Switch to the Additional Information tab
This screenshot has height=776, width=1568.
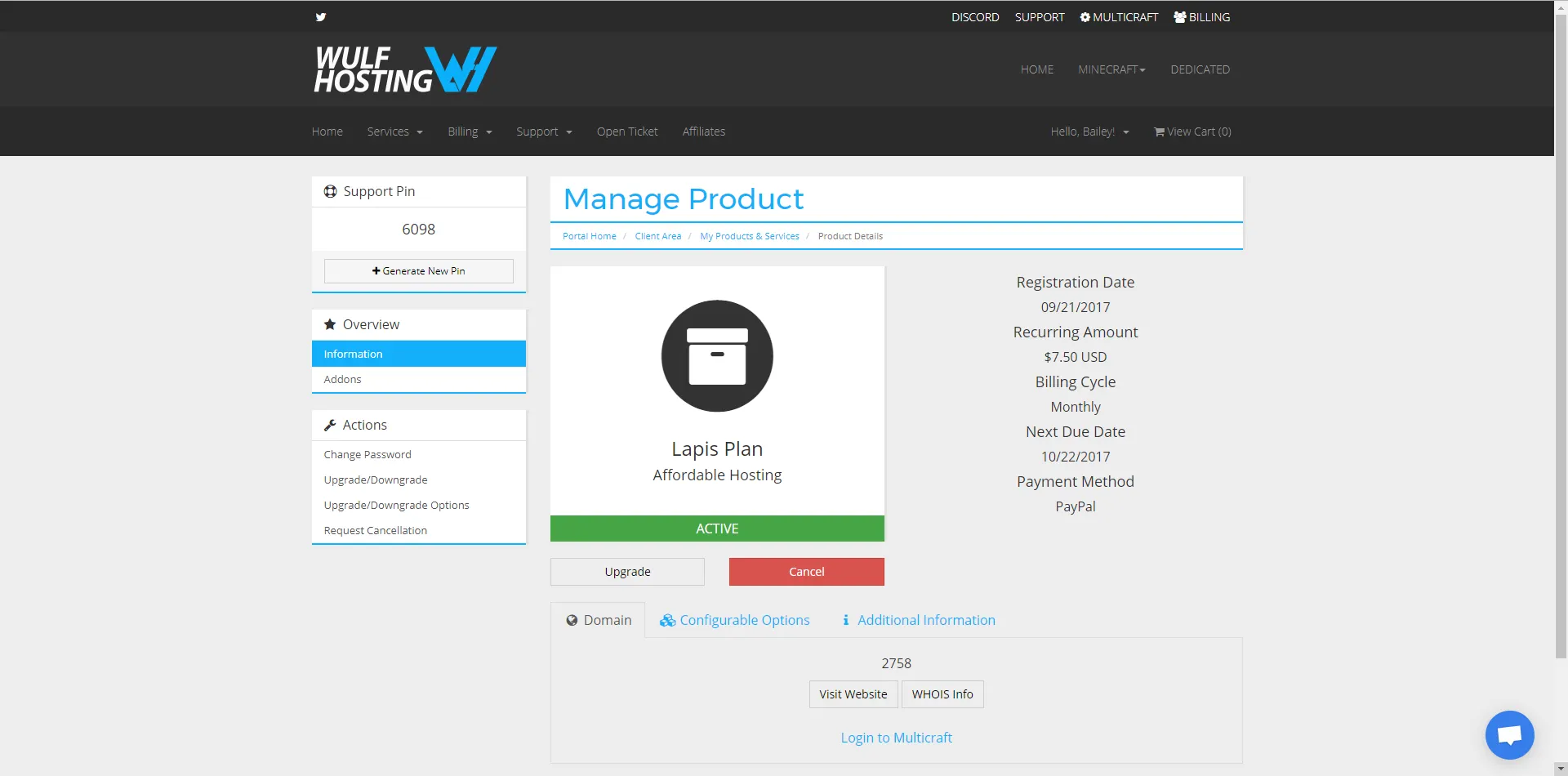point(919,620)
